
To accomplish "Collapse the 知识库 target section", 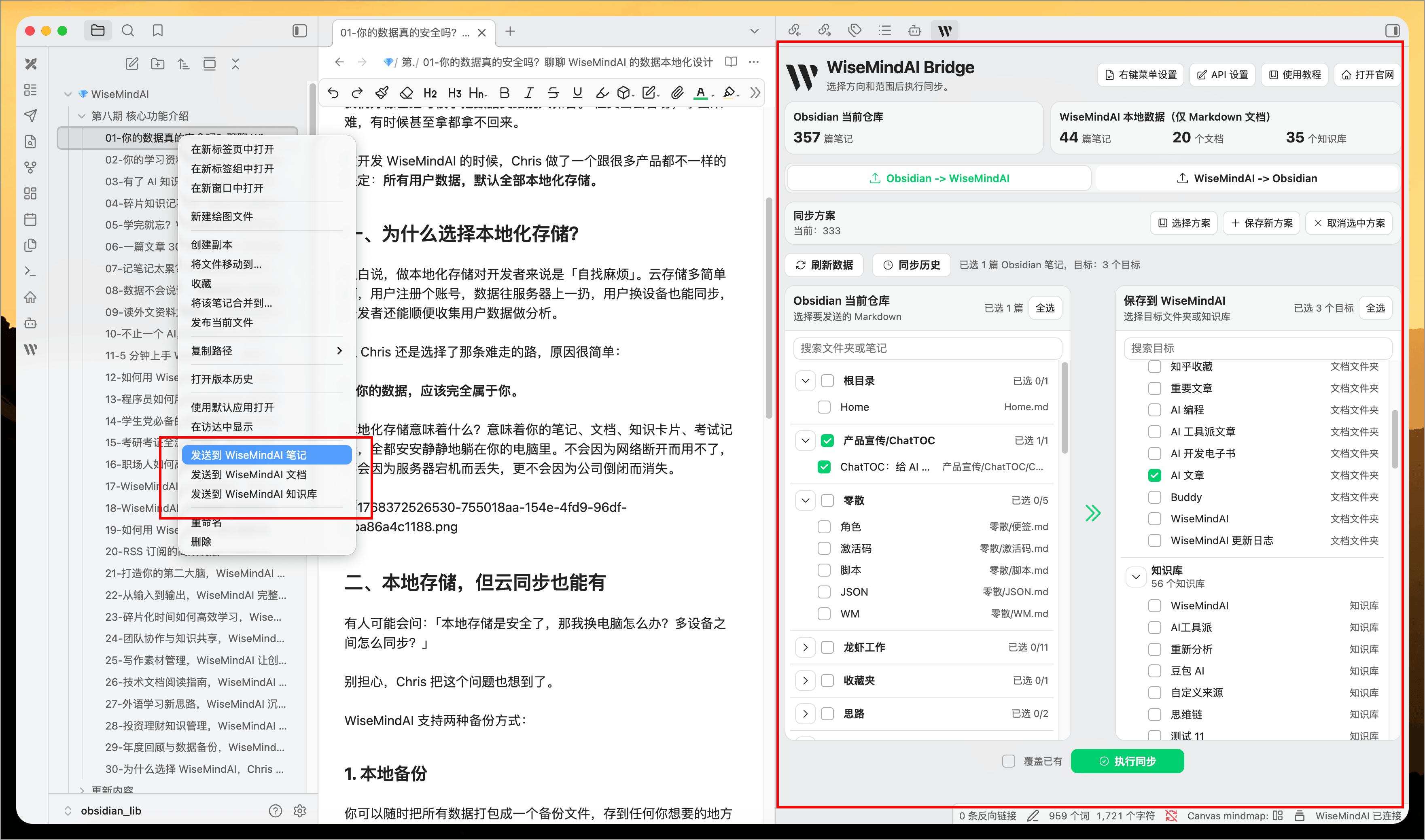I will click(1135, 577).
